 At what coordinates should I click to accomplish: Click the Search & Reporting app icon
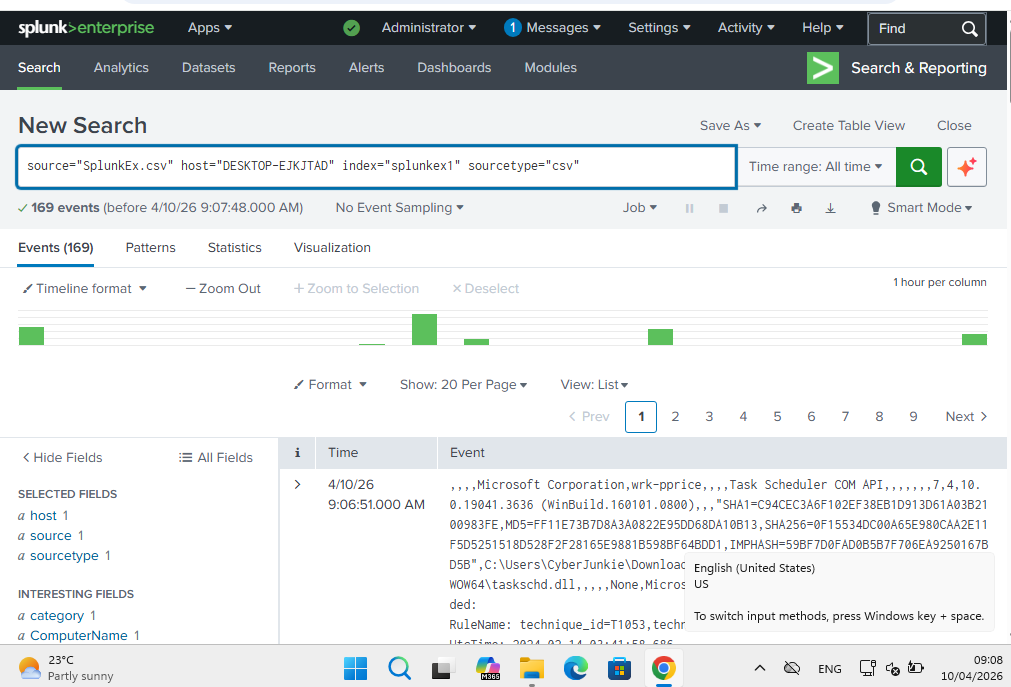[x=823, y=68]
